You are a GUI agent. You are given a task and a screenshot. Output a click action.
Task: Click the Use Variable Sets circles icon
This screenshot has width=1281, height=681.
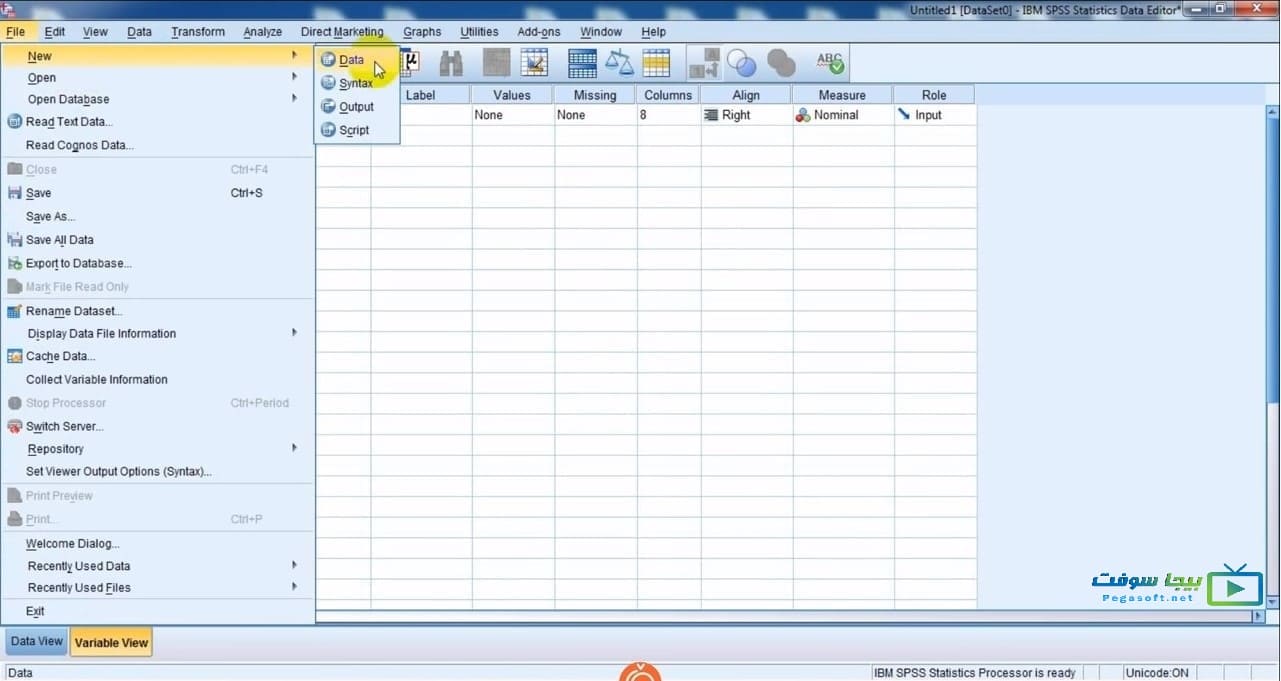[742, 63]
